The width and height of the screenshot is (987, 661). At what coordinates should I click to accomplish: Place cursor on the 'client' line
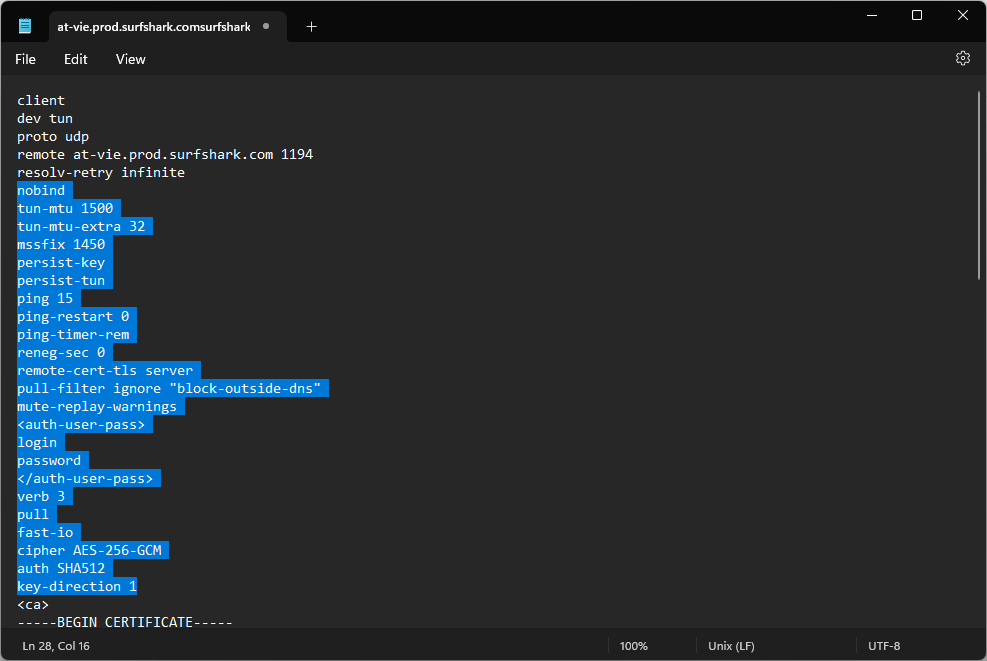tap(41, 100)
